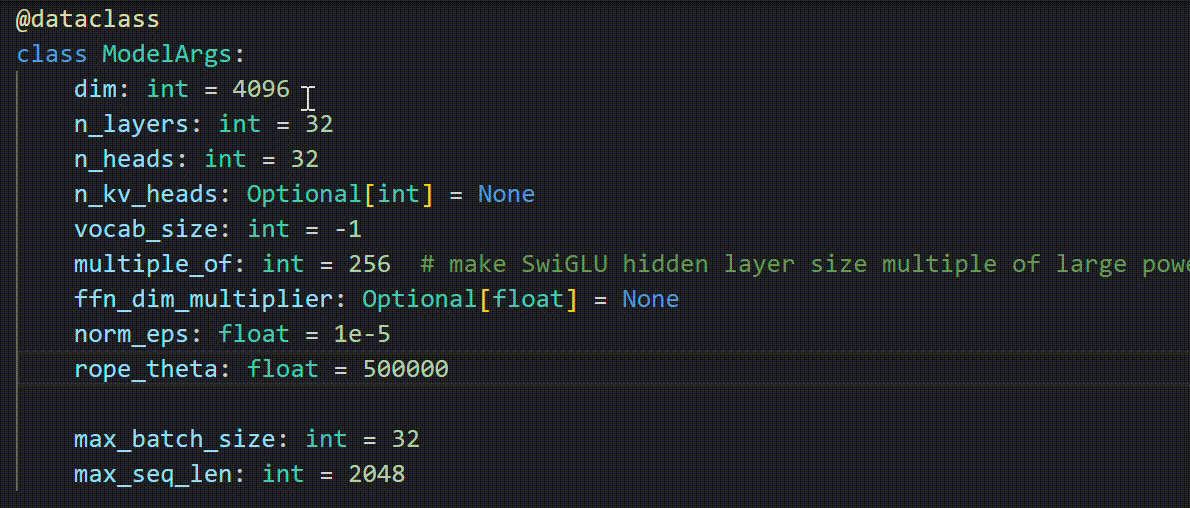The width and height of the screenshot is (1190, 508).
Task: Click float inside Optional brackets
Action: [528, 299]
